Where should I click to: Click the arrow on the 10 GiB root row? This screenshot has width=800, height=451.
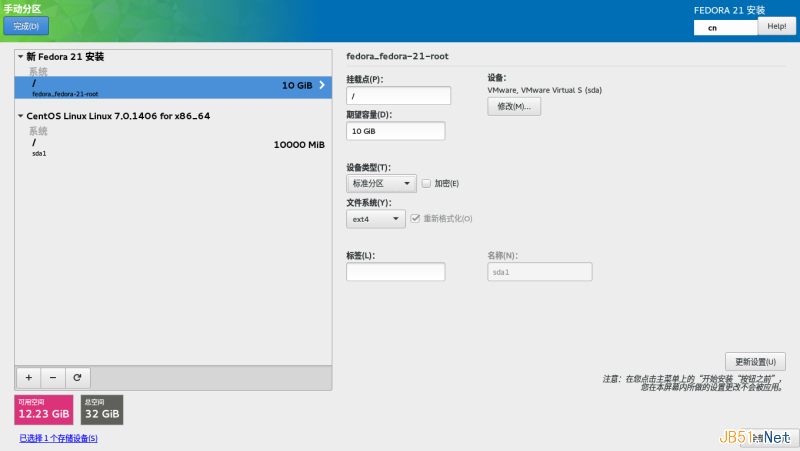coord(322,85)
